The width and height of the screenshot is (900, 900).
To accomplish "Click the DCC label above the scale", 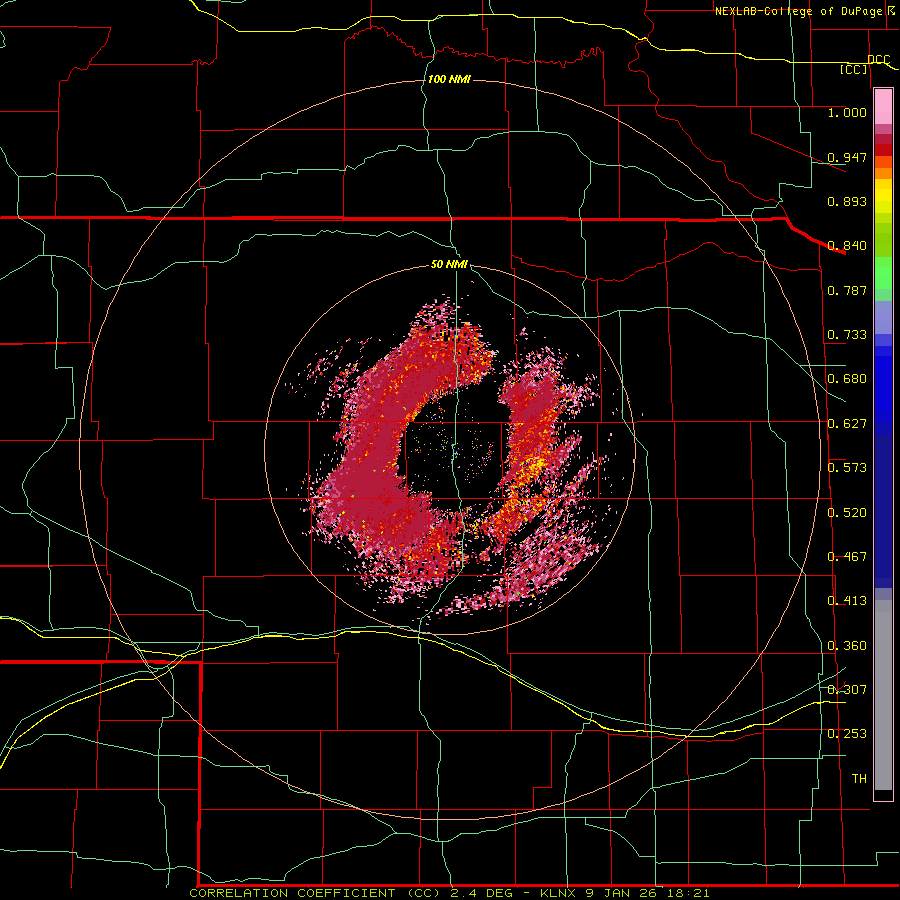I will [x=878, y=60].
